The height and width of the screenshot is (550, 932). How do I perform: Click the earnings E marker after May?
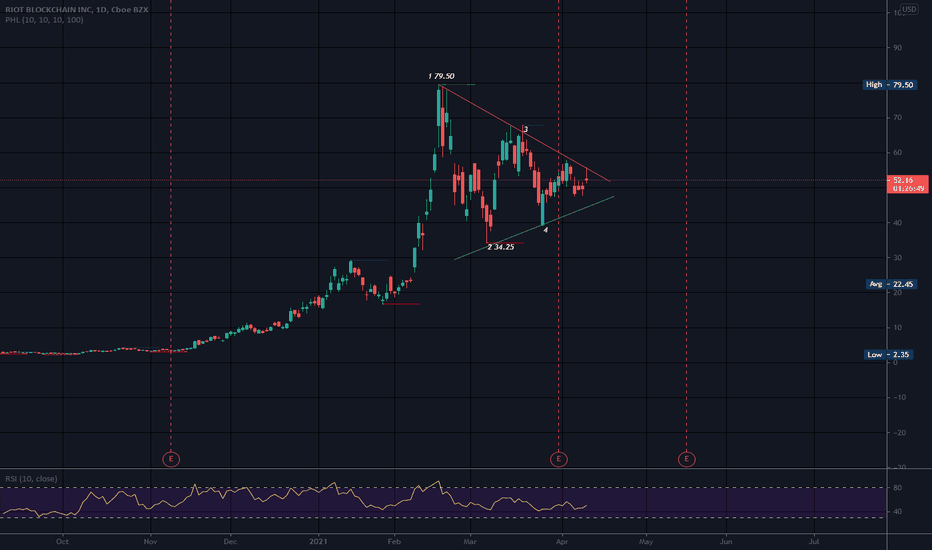coord(687,459)
